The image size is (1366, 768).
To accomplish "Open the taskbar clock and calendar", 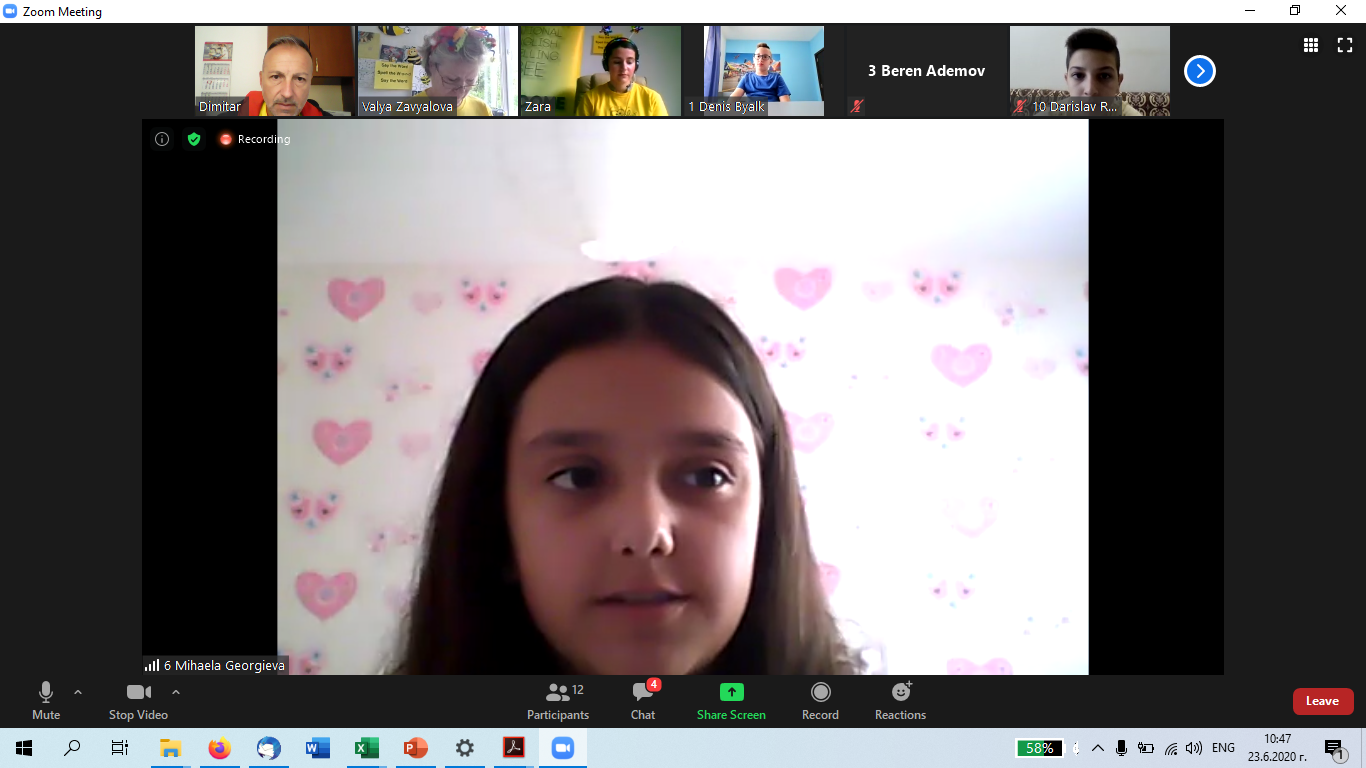I will [1277, 748].
